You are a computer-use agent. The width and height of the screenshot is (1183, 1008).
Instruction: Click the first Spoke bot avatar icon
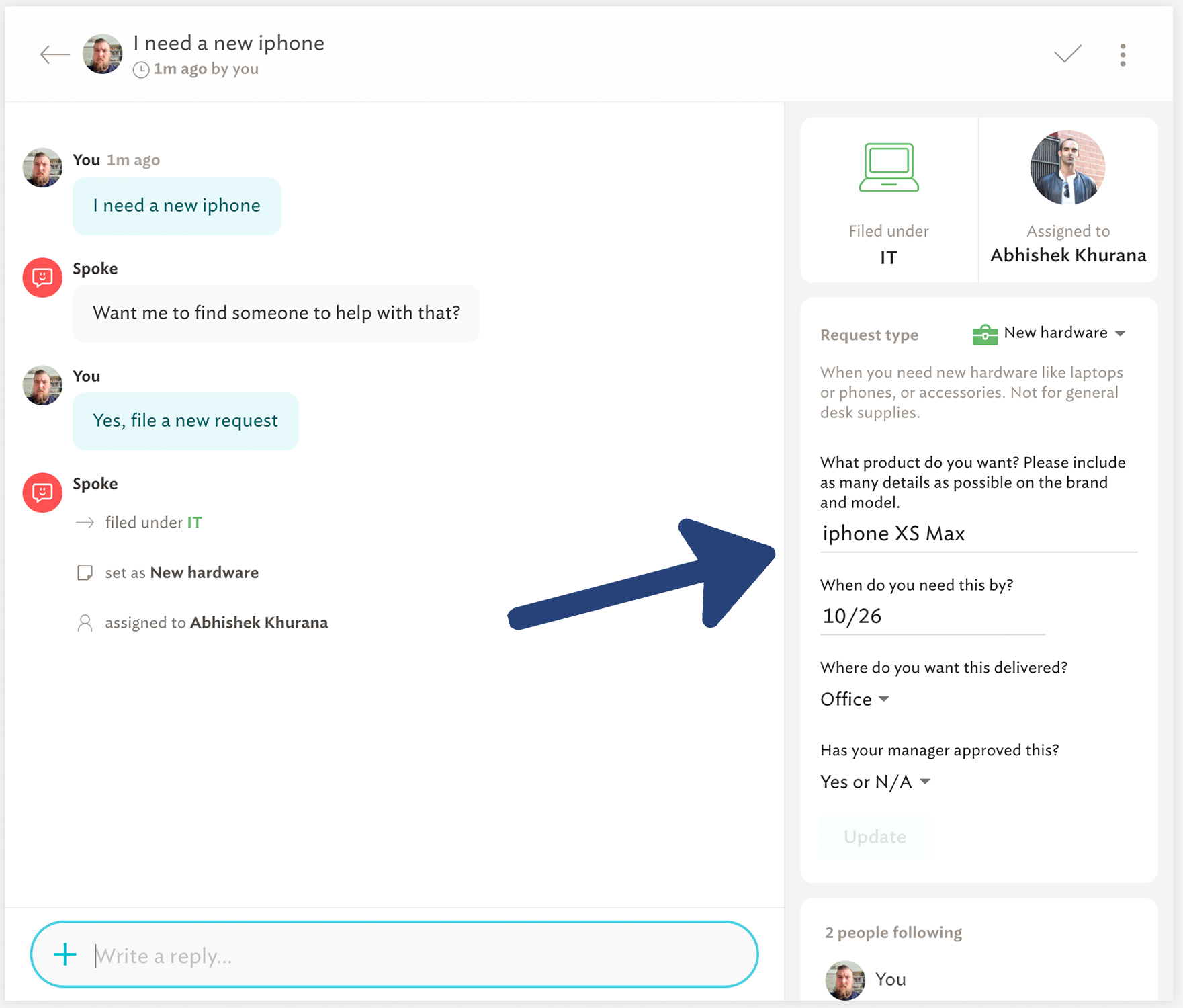(42, 278)
